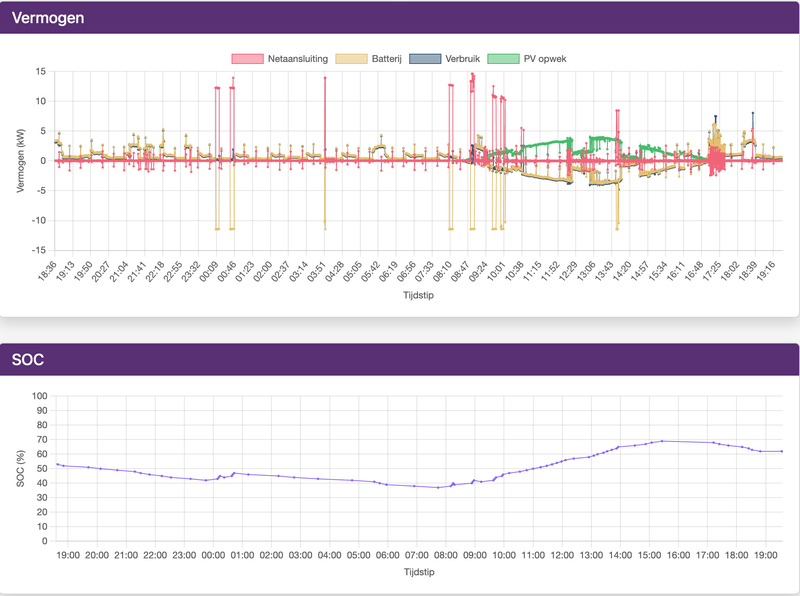Image resolution: width=800 pixels, height=596 pixels.
Task: Click the 50 value on SOC axis
Action: (x=42, y=468)
